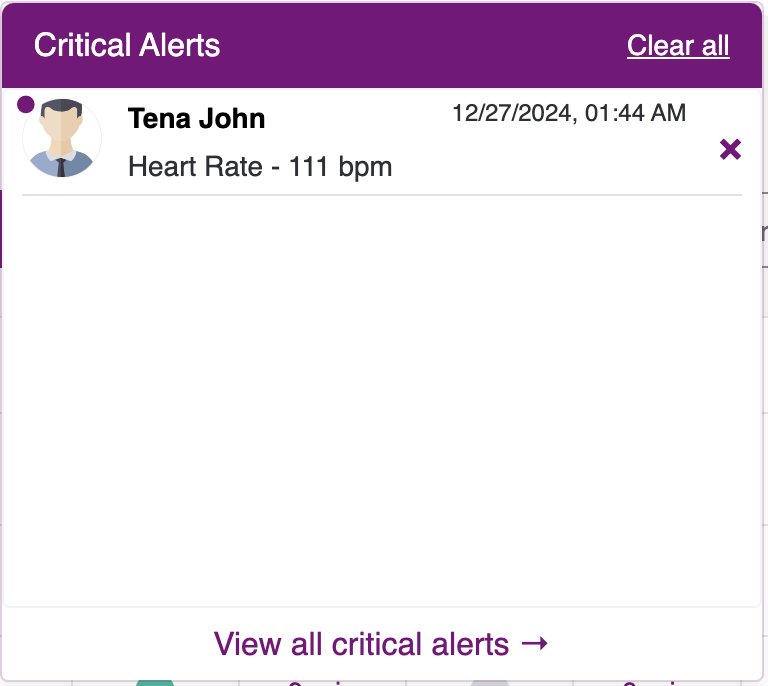Viewport: 768px width, 686px height.
Task: Click the 'Tena' first name text
Action: [159, 118]
